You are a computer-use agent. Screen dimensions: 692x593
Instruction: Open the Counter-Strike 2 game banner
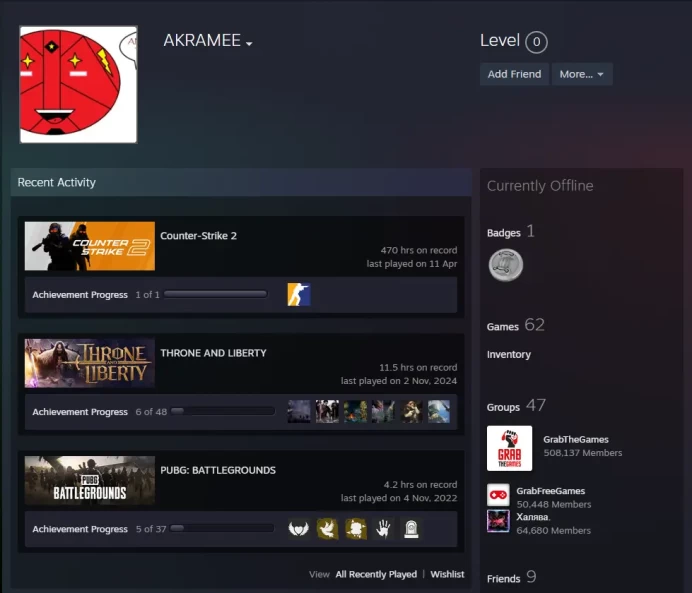[90, 246]
